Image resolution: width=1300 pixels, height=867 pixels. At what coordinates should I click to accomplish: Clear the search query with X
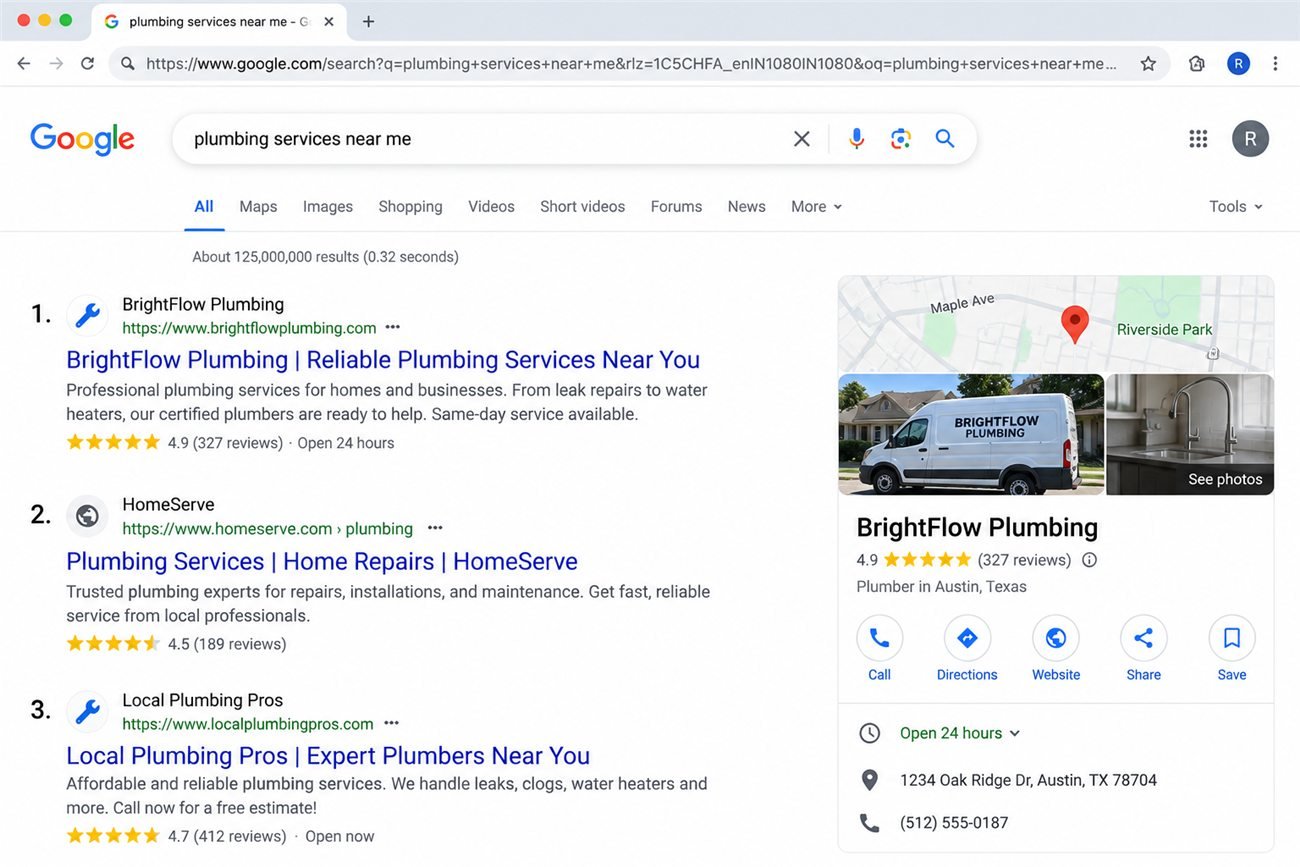point(802,139)
